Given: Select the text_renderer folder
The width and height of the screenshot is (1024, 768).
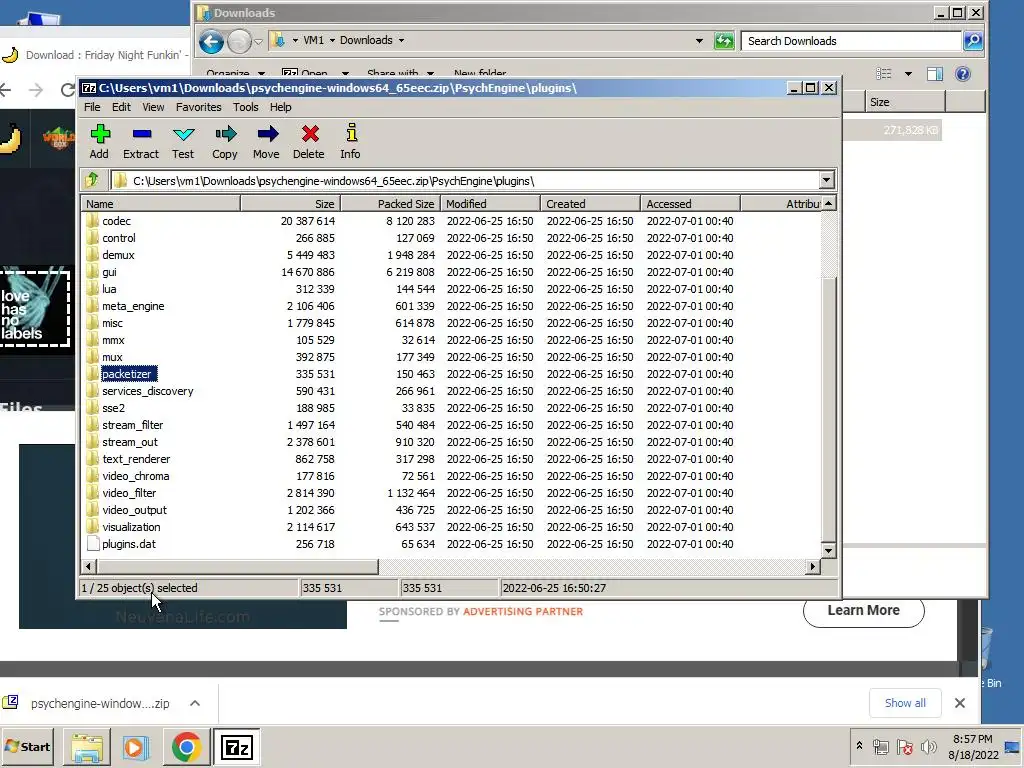Looking at the screenshot, I should [136, 458].
